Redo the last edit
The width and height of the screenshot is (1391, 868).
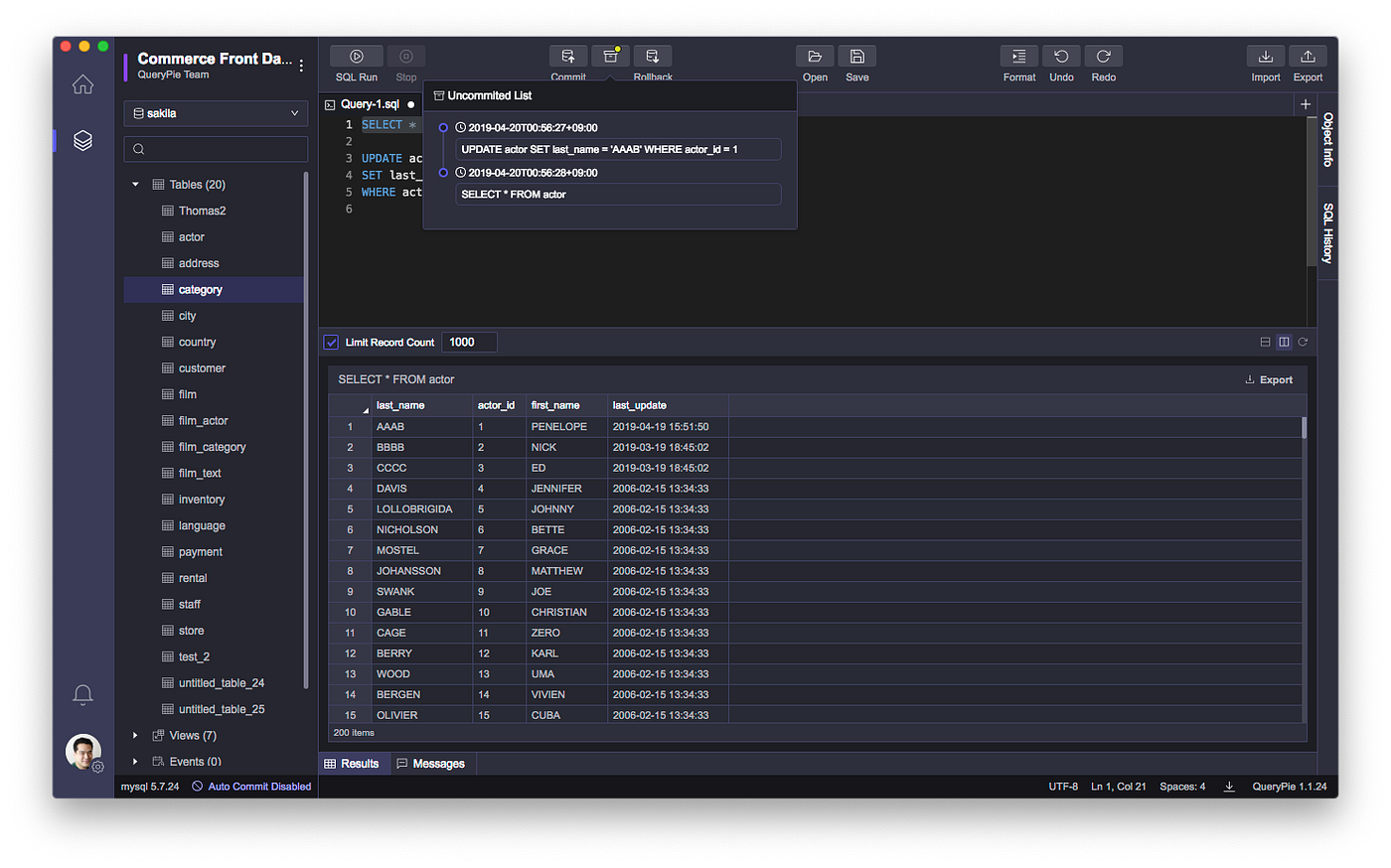click(x=1104, y=57)
